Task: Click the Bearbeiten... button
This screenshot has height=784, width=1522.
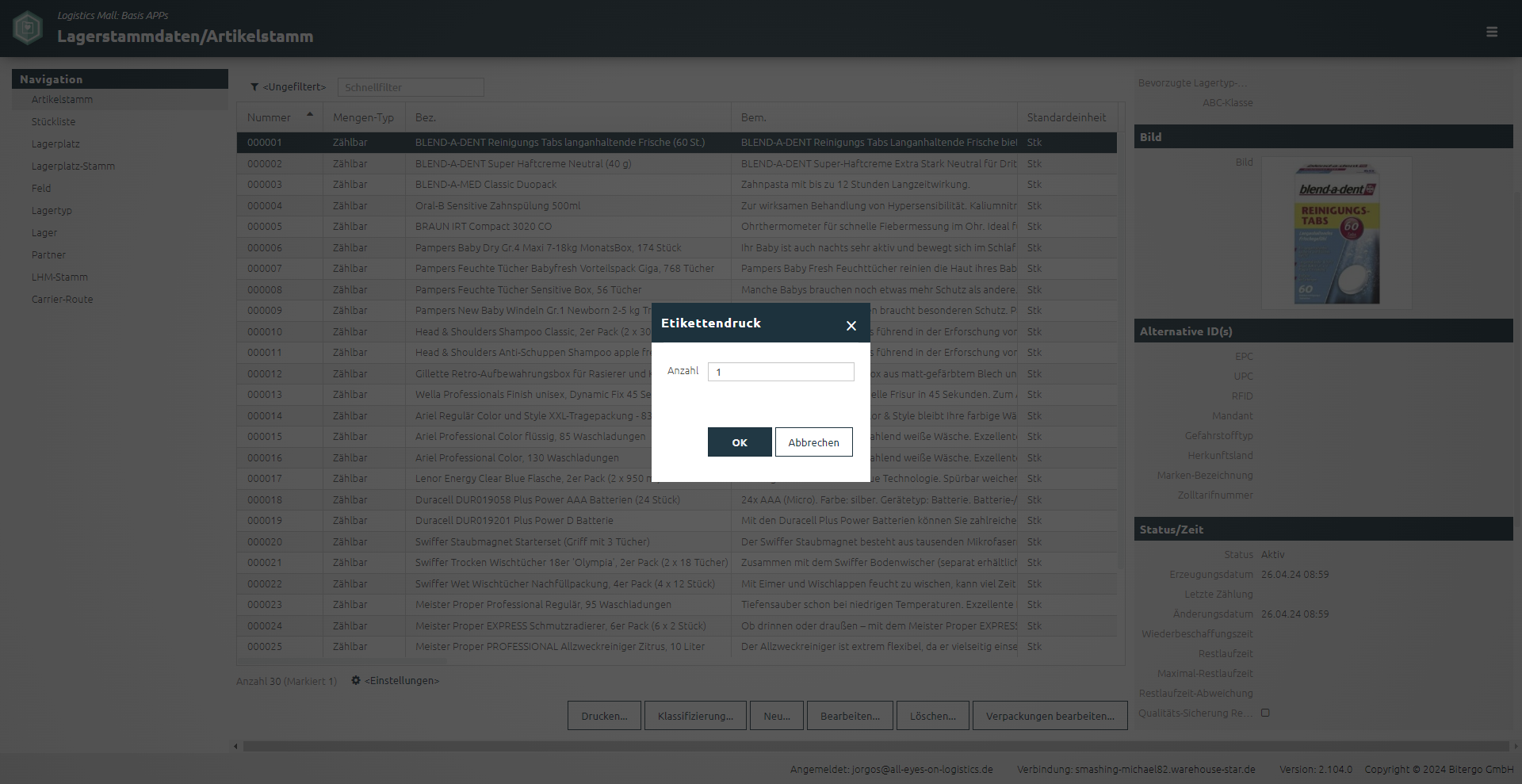Action: tap(850, 716)
